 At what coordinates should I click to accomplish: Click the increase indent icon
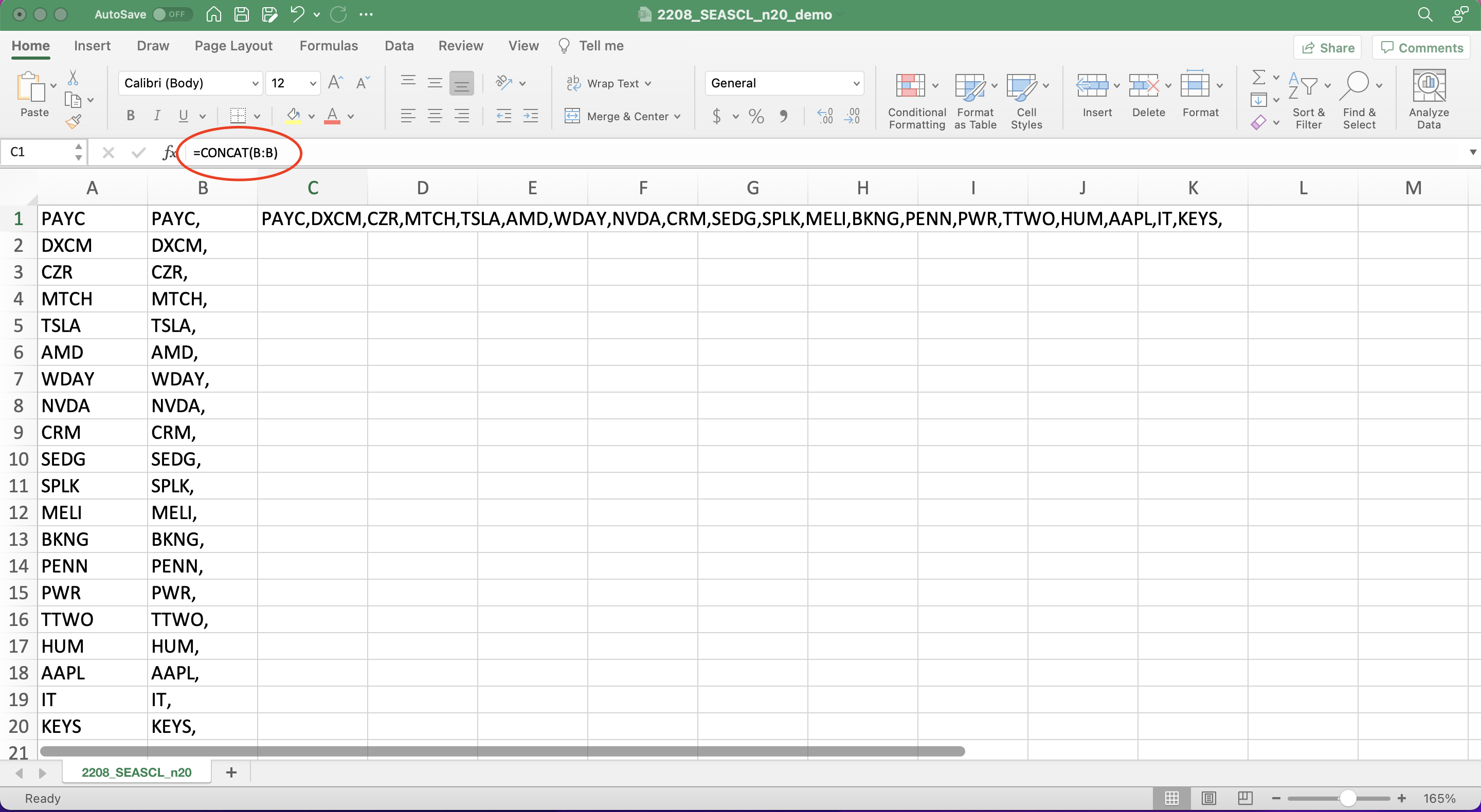(530, 117)
